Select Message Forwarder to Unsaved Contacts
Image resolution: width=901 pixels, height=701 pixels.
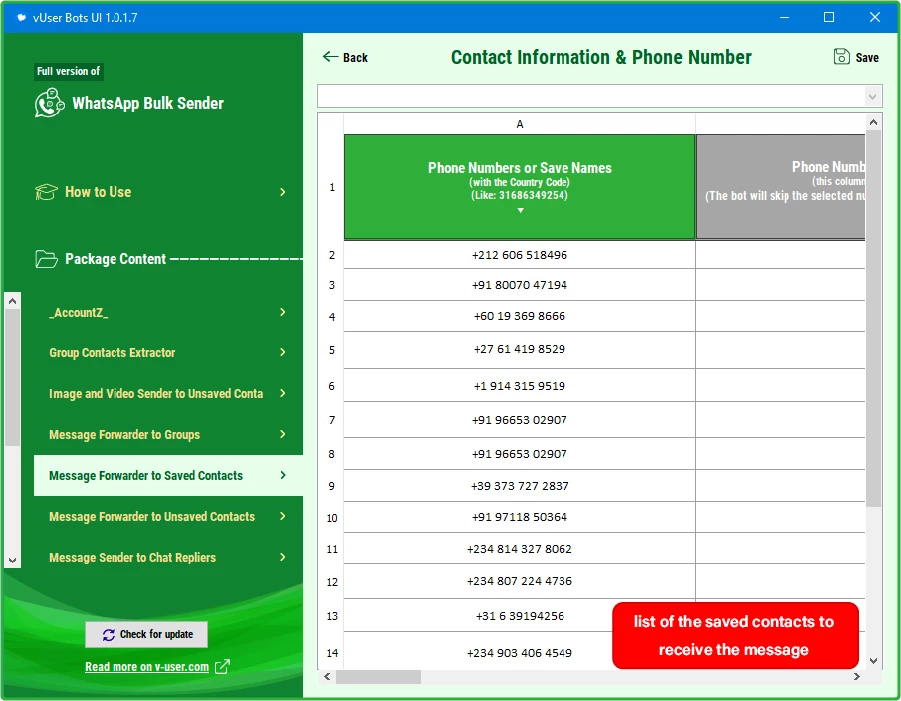168,516
